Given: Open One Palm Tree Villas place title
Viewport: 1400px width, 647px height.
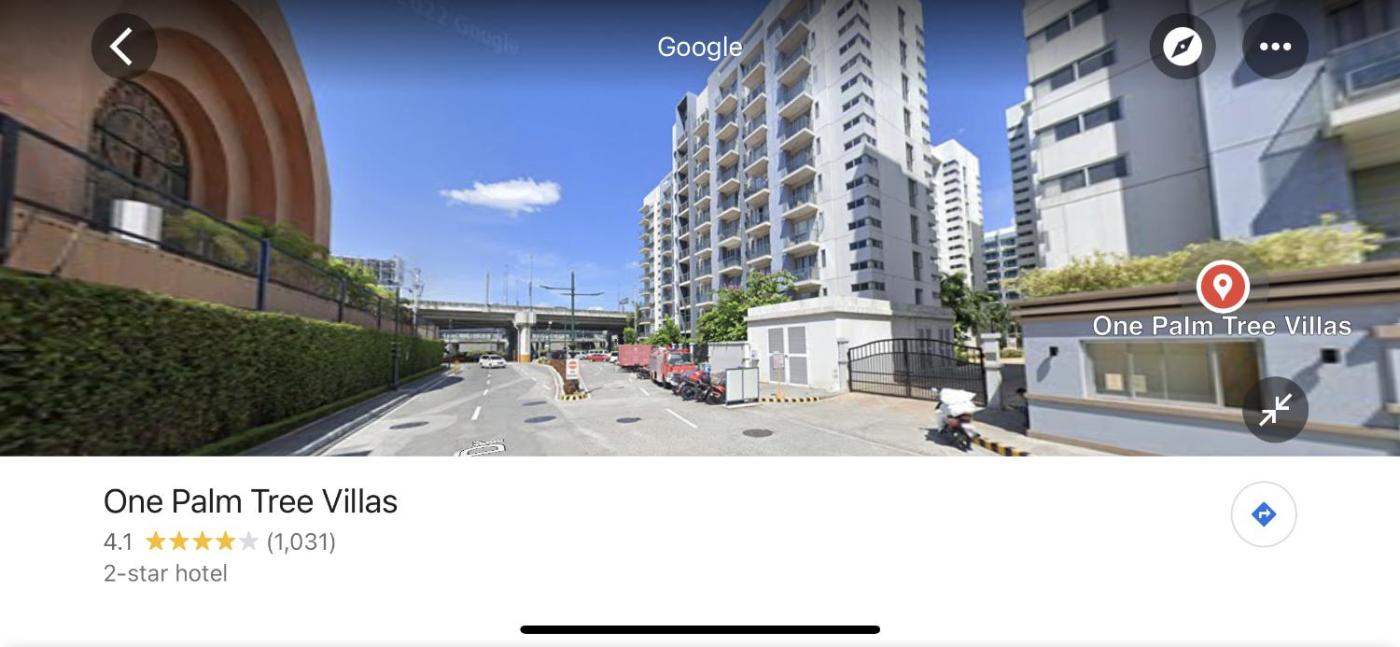Looking at the screenshot, I should (x=251, y=501).
